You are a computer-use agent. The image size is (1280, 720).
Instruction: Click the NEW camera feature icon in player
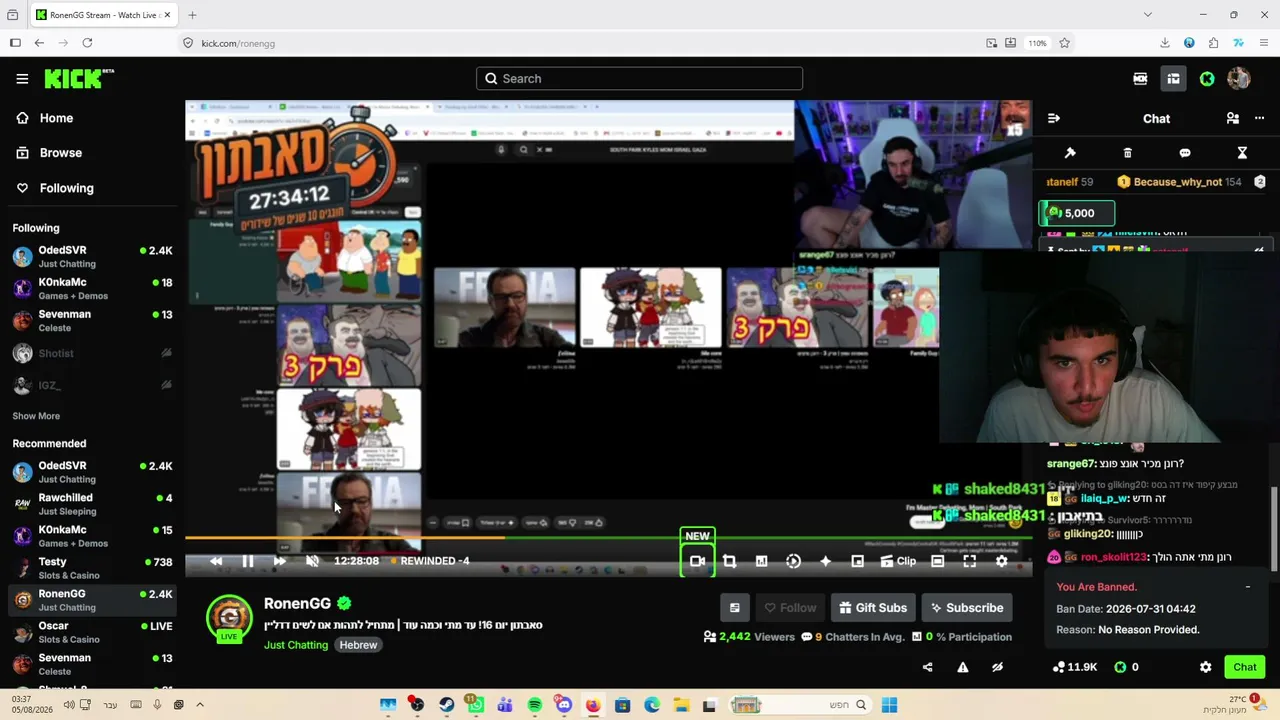tap(697, 561)
